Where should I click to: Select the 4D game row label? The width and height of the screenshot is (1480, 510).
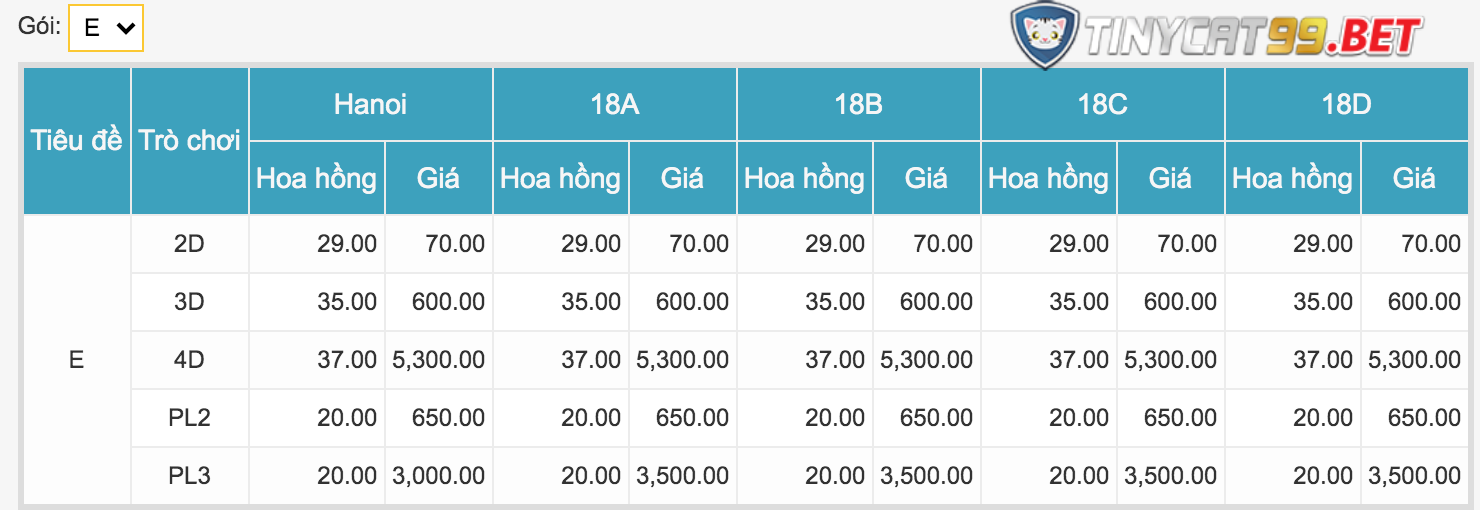pos(189,359)
